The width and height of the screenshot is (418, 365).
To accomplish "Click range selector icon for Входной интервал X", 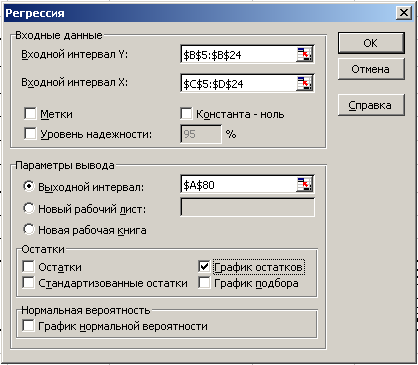I will click(x=304, y=83).
